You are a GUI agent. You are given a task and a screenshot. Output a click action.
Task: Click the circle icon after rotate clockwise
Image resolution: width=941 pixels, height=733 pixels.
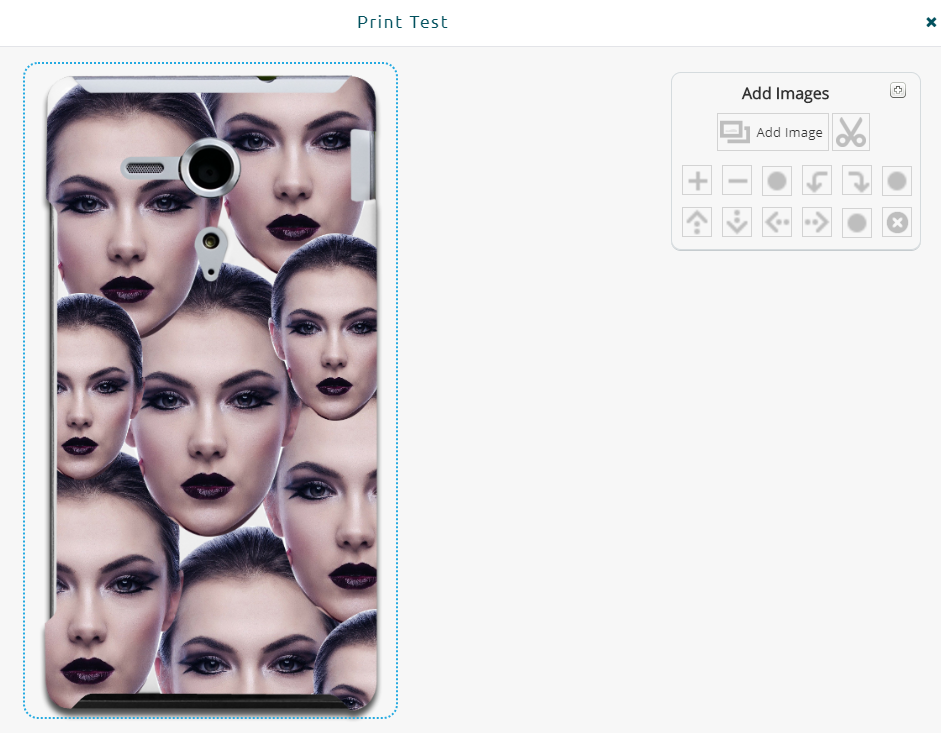[x=897, y=181]
